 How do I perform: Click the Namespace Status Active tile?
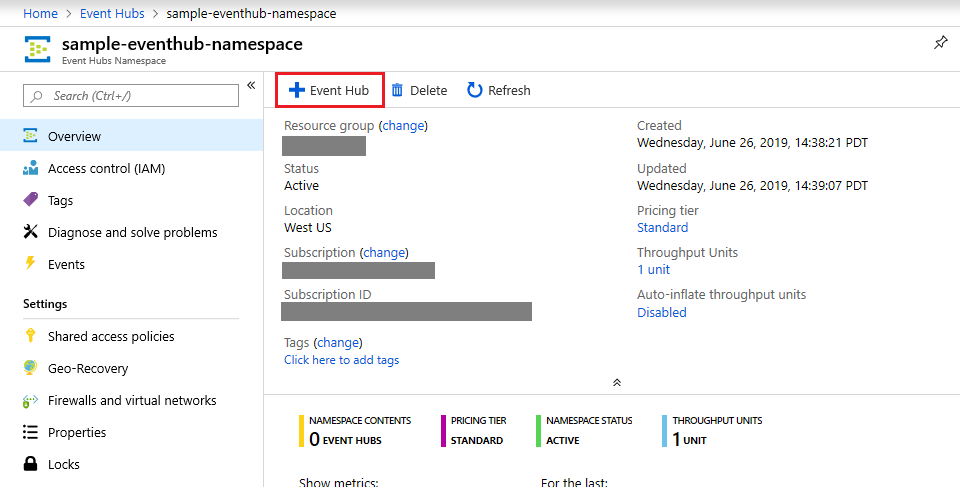[x=584, y=431]
